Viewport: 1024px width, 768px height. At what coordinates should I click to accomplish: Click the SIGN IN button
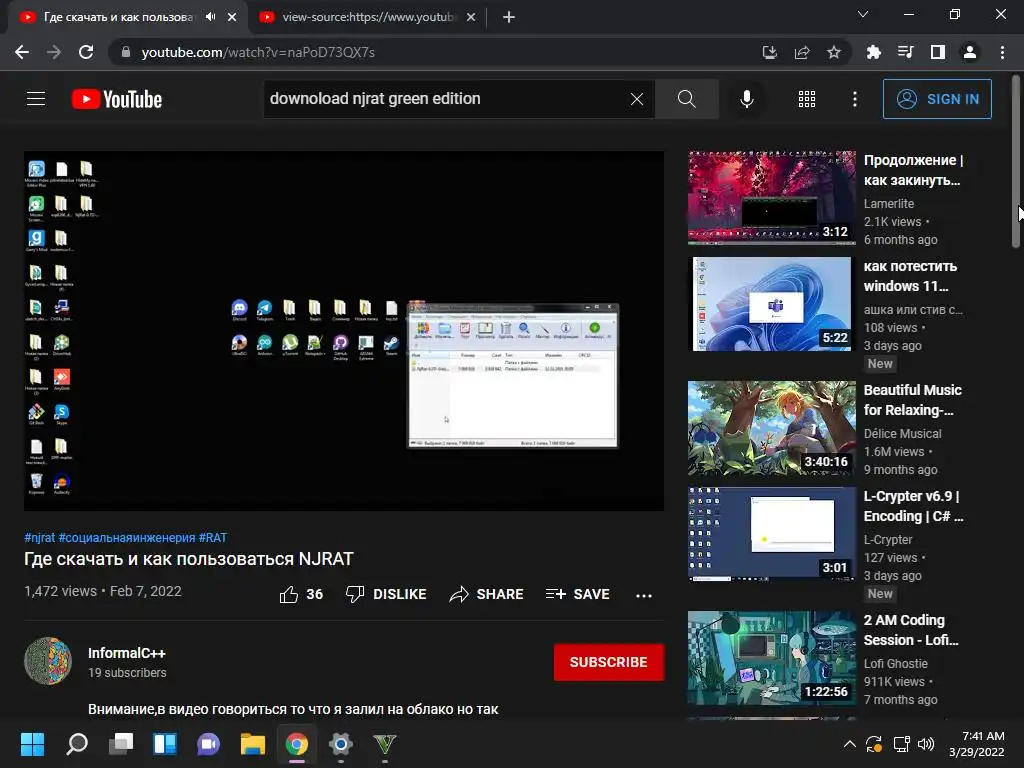click(x=937, y=99)
